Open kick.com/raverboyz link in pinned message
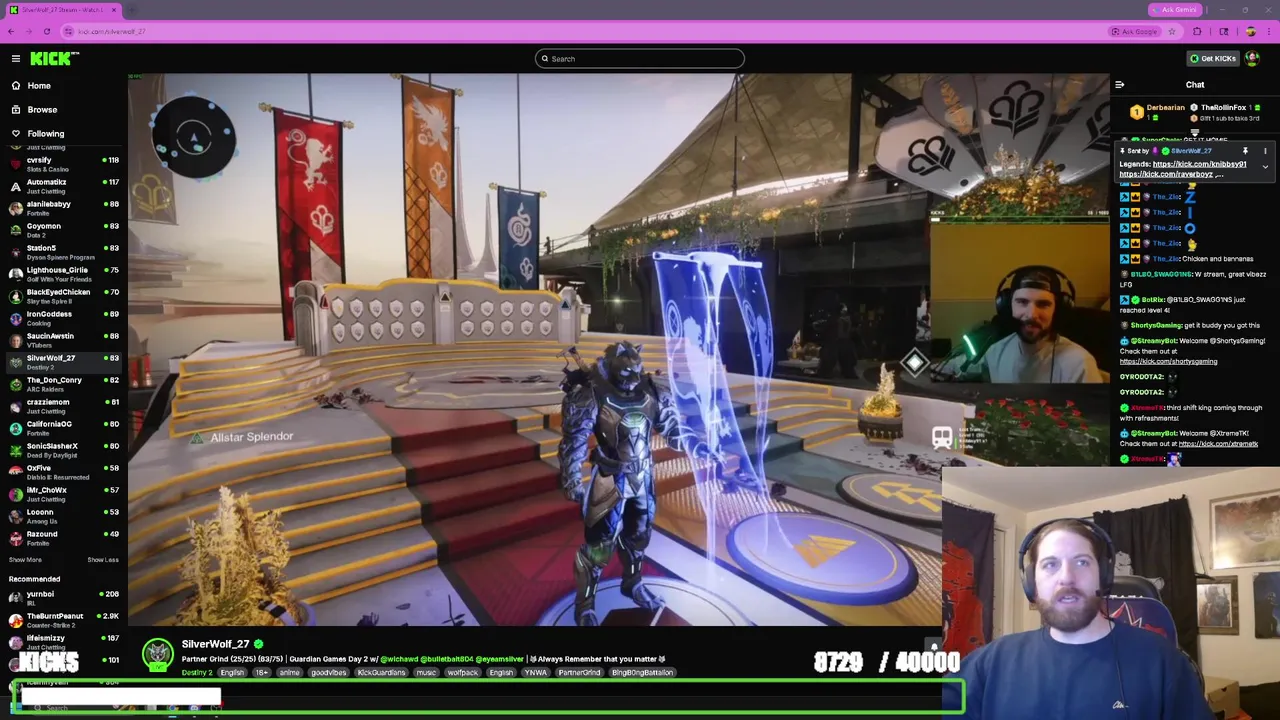Screen dimensions: 1280x720 click(1166, 174)
